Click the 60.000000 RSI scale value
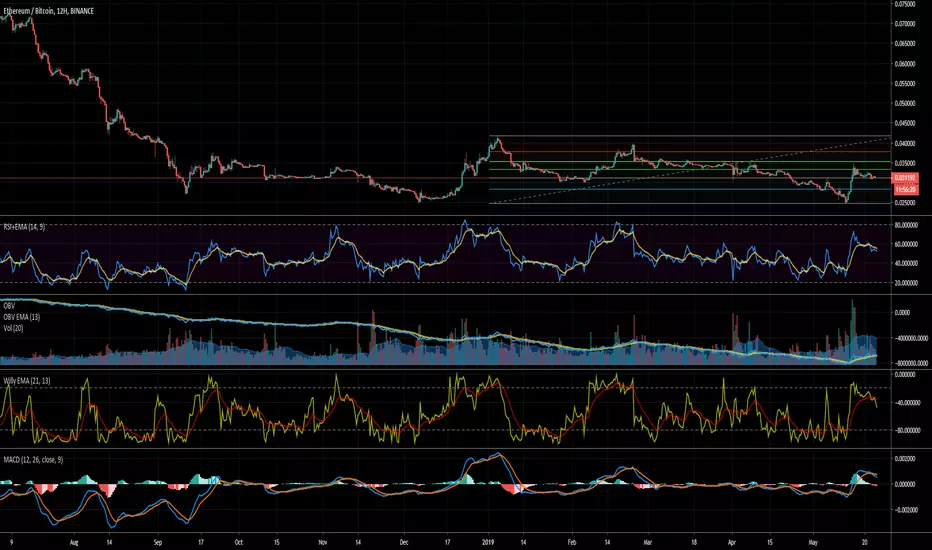The height and width of the screenshot is (550, 932). [x=906, y=244]
